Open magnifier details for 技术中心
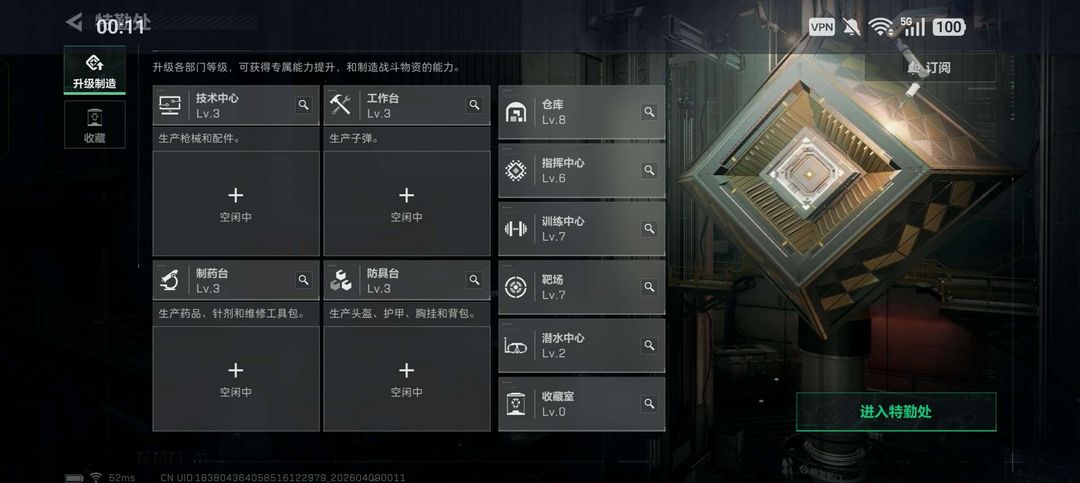Screen dimensions: 1080x483 pos(303,105)
